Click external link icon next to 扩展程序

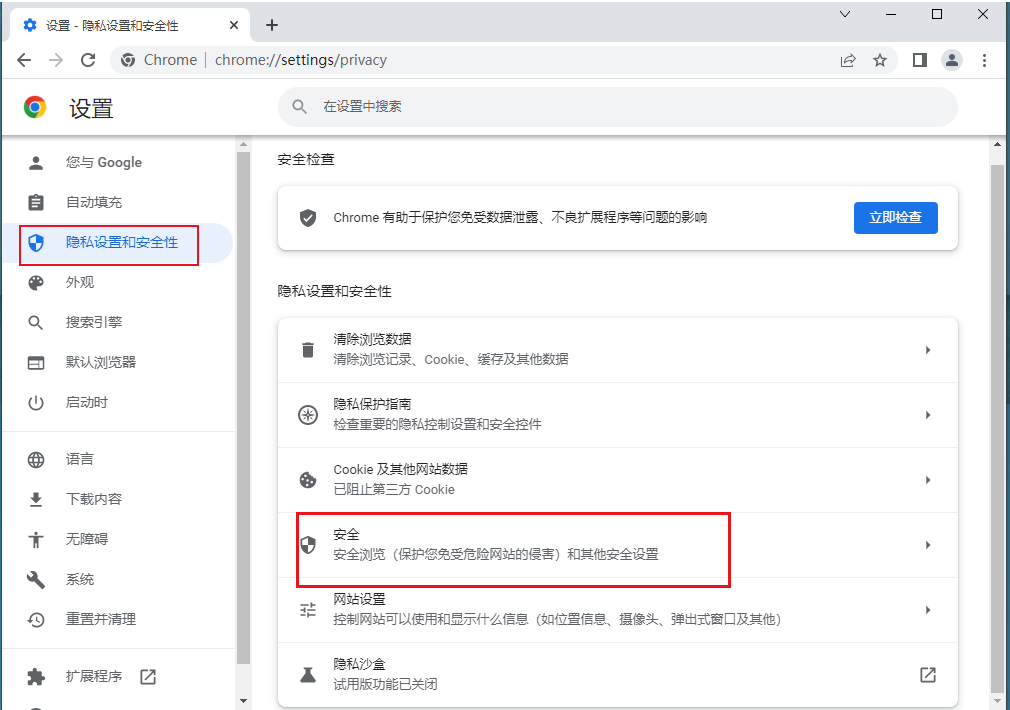tap(148, 676)
